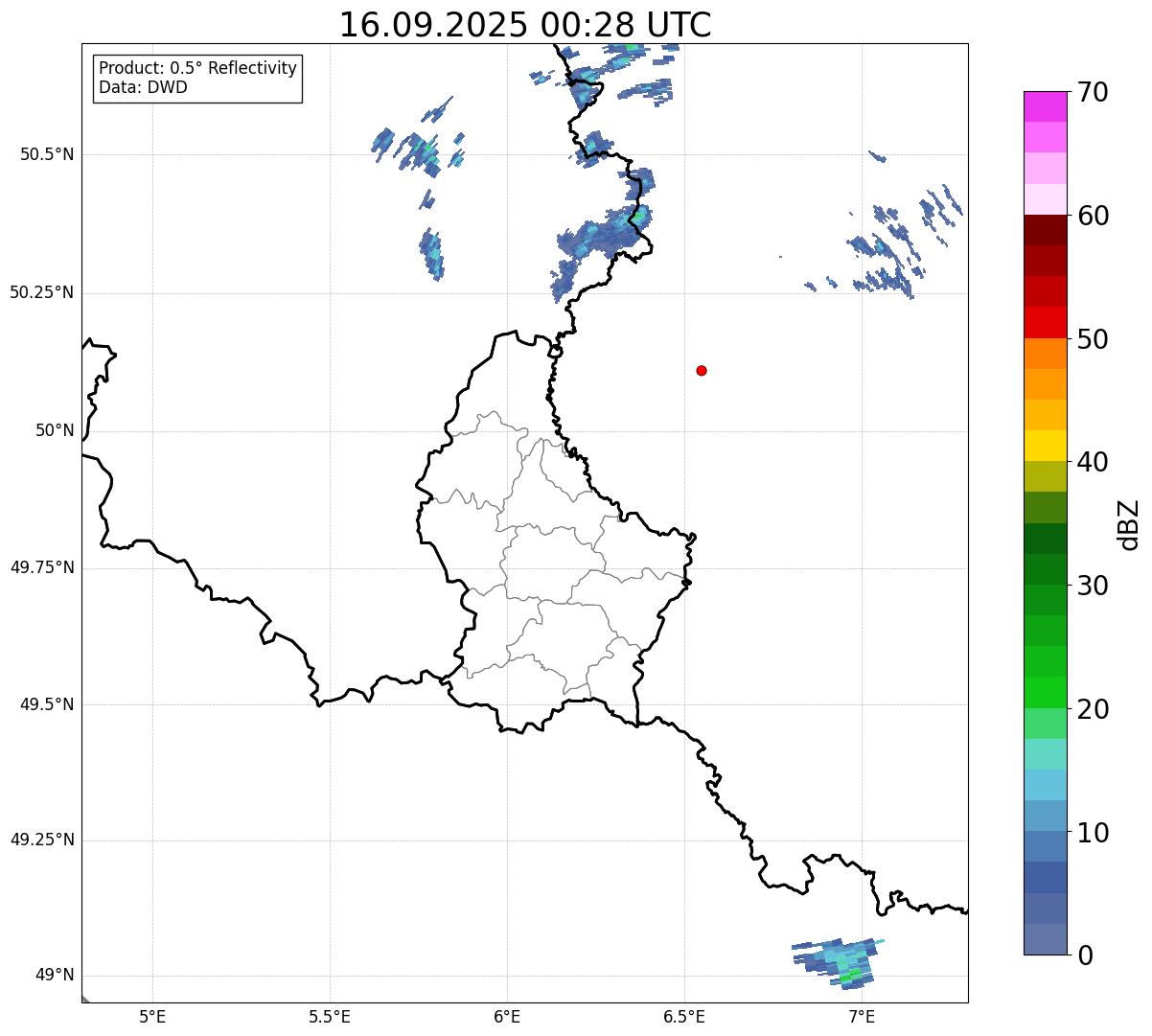Click the 50.5°N latitude label

pyautogui.click(x=47, y=154)
